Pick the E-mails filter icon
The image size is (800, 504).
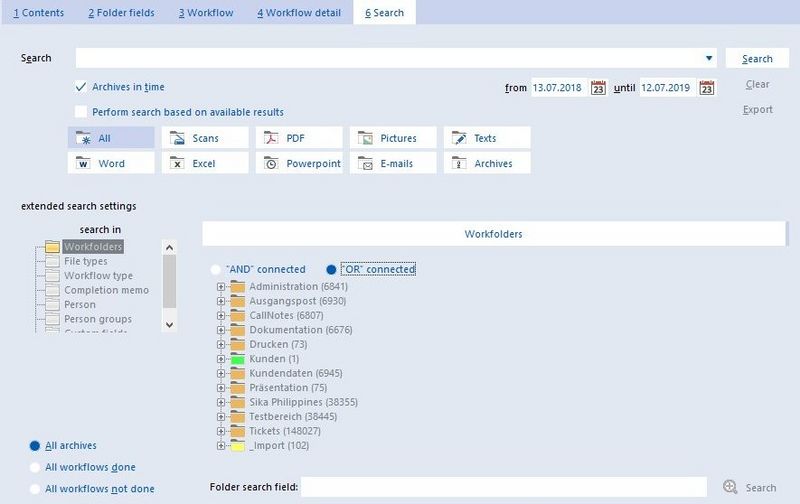pyautogui.click(x=364, y=163)
